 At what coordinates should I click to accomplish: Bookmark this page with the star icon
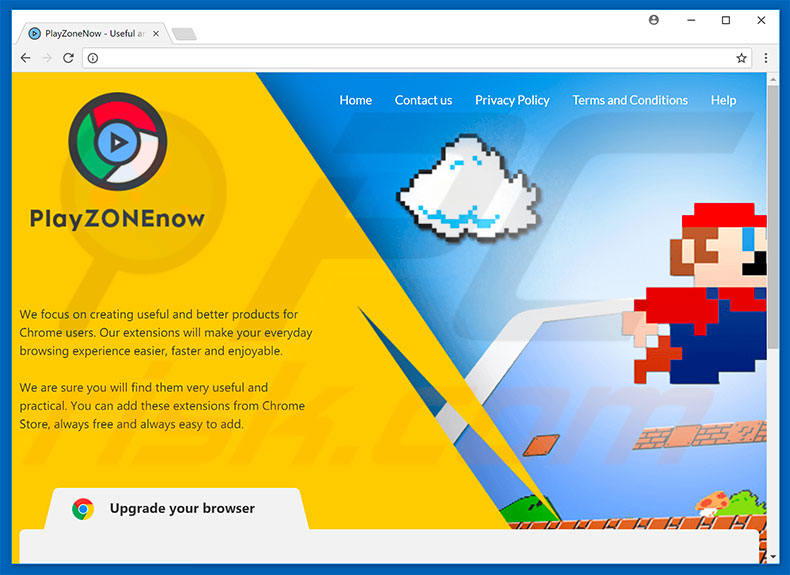tap(741, 58)
